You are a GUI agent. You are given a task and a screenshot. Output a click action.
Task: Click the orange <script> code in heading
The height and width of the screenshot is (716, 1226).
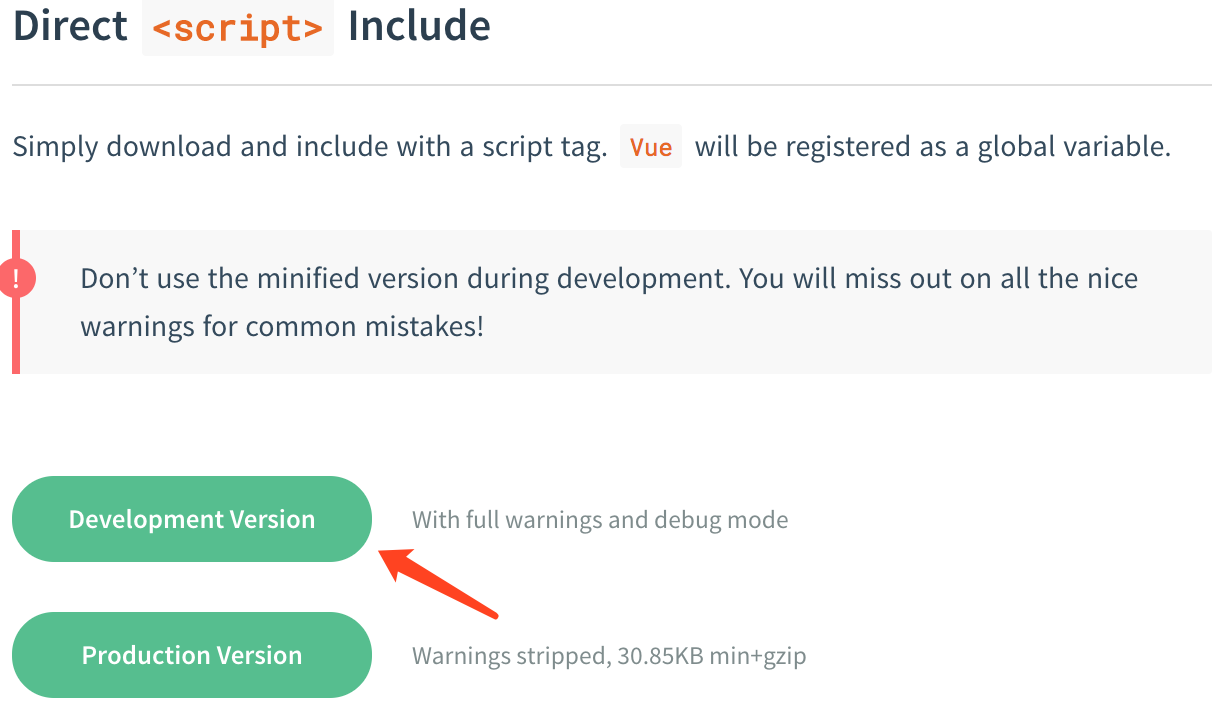238,26
